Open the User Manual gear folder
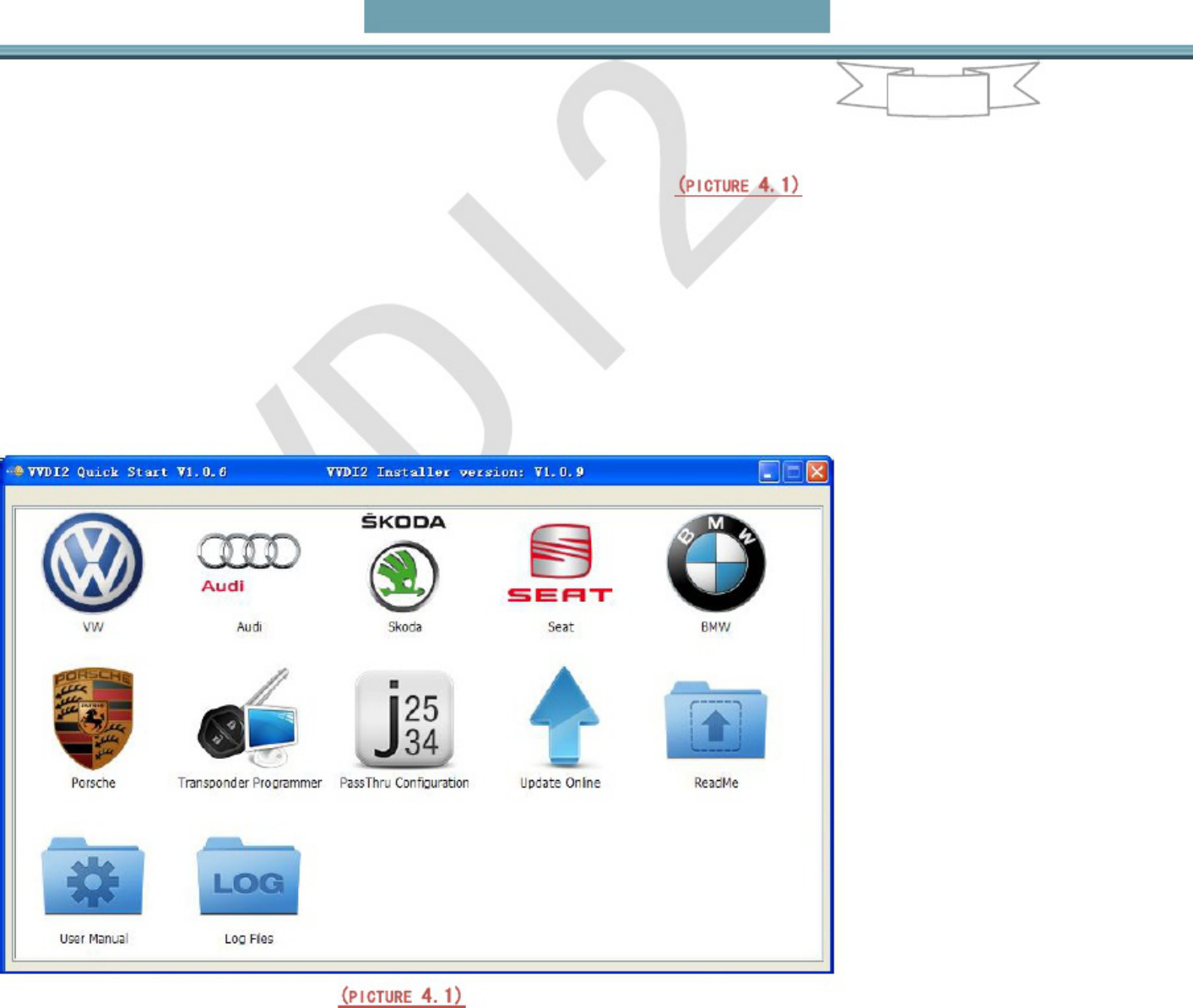 [93, 876]
